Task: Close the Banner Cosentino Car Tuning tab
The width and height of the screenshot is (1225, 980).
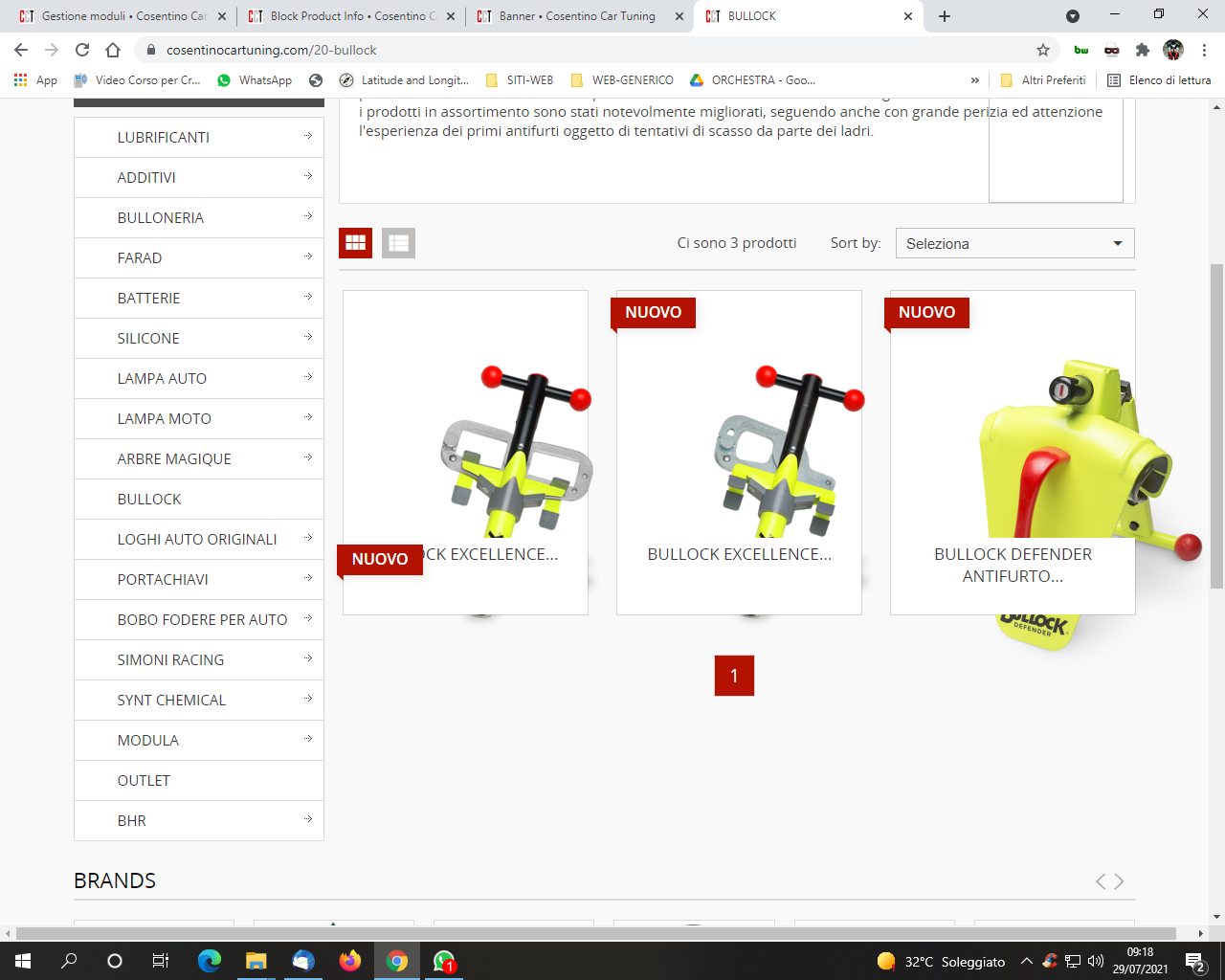Action: (x=679, y=16)
